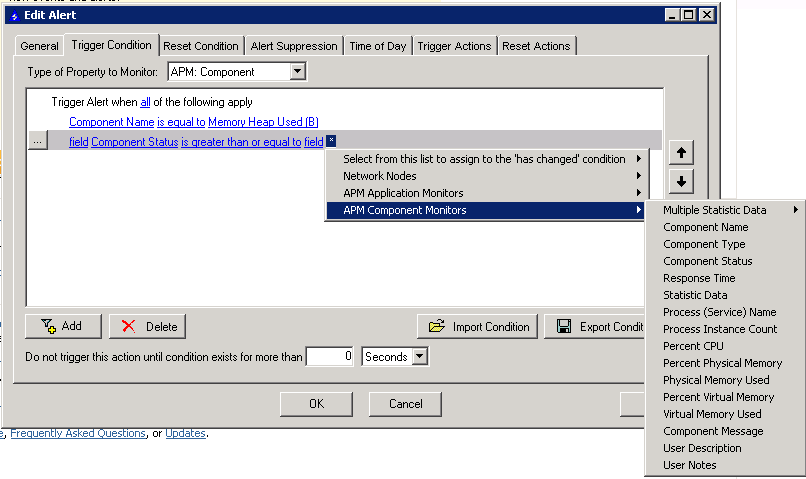Click the 'all' link in the trigger sentence

pyautogui.click(x=145, y=102)
